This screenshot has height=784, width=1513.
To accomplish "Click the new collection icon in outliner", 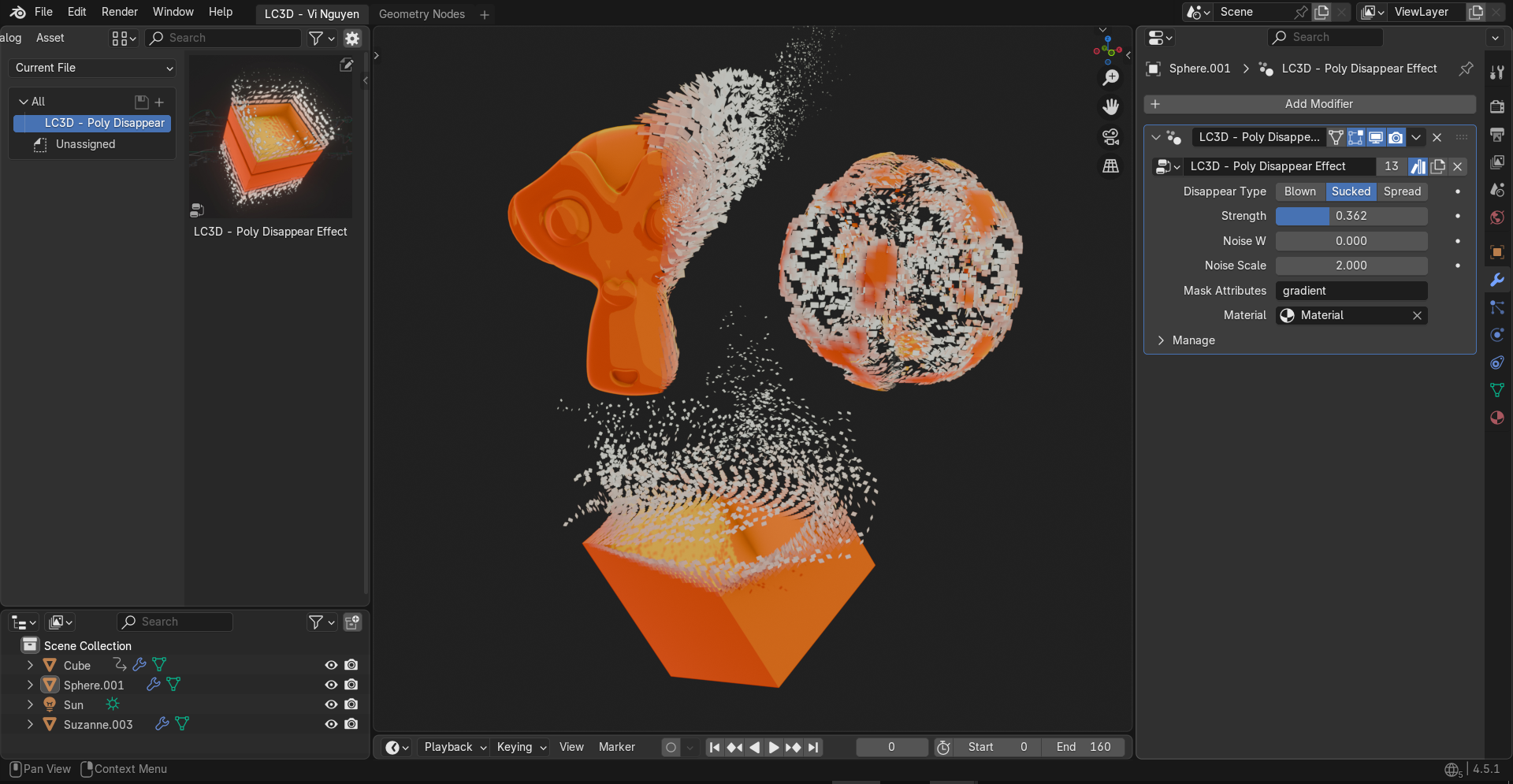I will coord(352,622).
